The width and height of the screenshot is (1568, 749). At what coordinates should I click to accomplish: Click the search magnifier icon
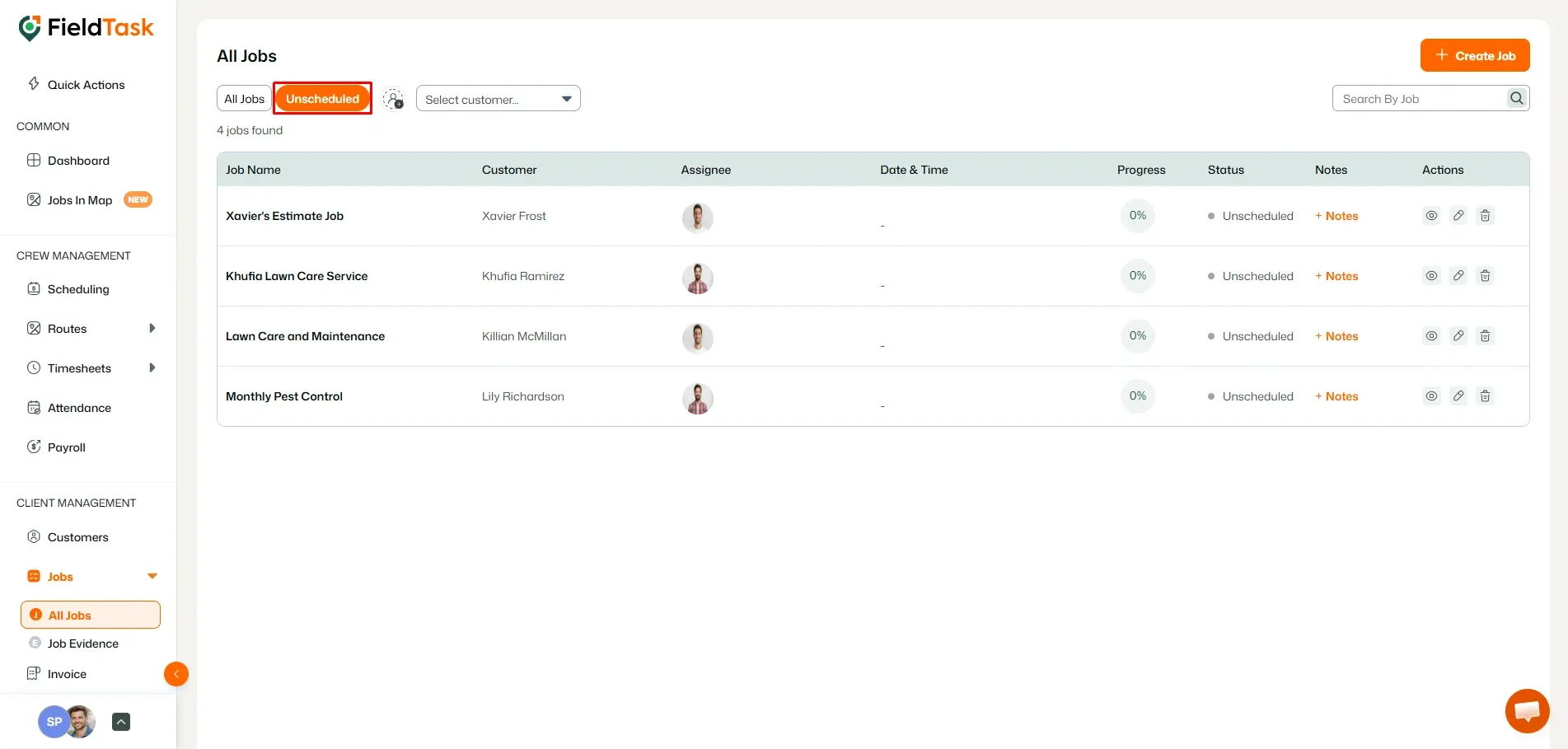tap(1517, 99)
